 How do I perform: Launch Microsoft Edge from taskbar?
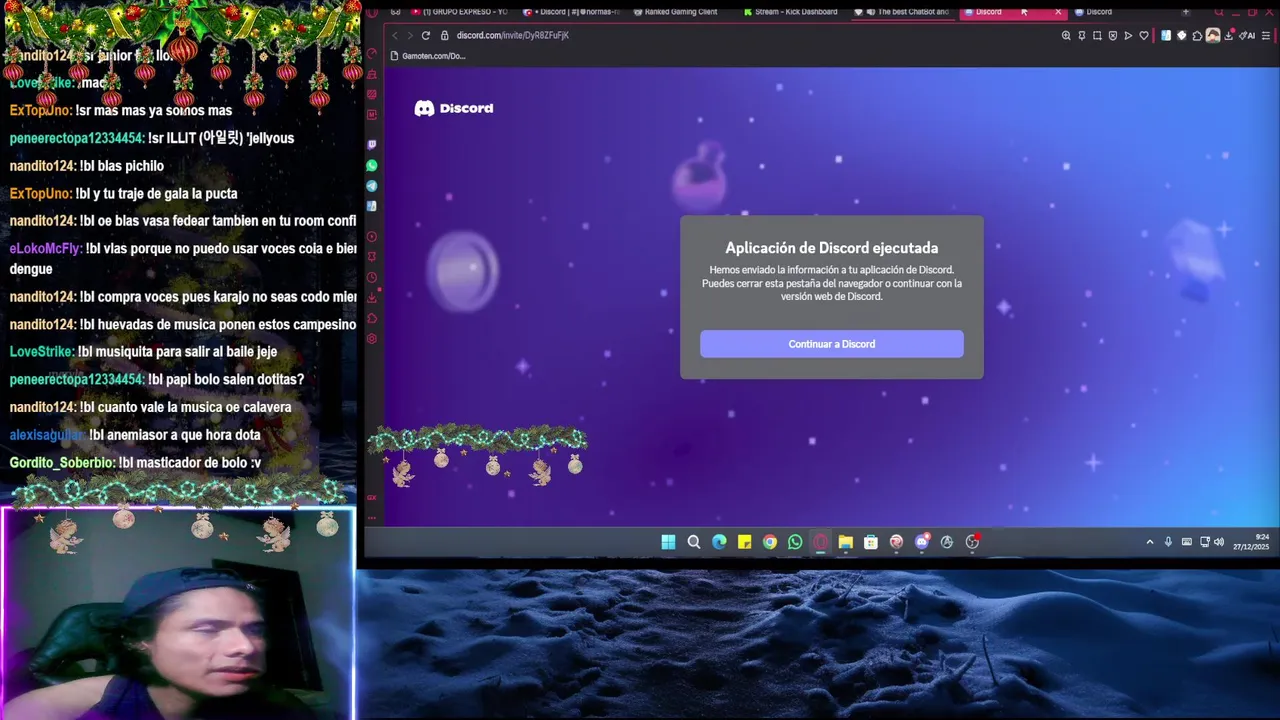[719, 542]
